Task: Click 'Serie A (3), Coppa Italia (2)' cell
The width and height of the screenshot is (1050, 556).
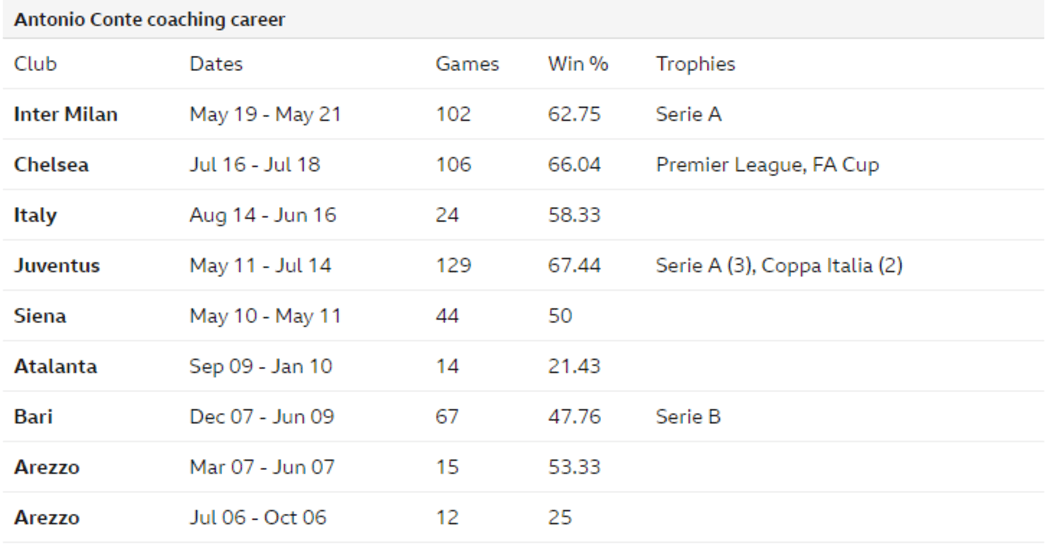Action: pos(779,266)
